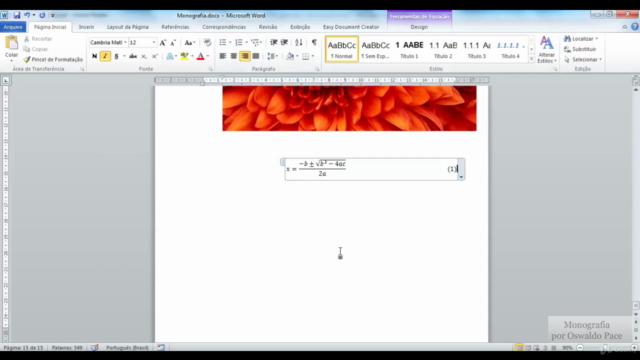Apply the text highlight color
Viewport: 640px width, 360px height.
[x=184, y=56]
